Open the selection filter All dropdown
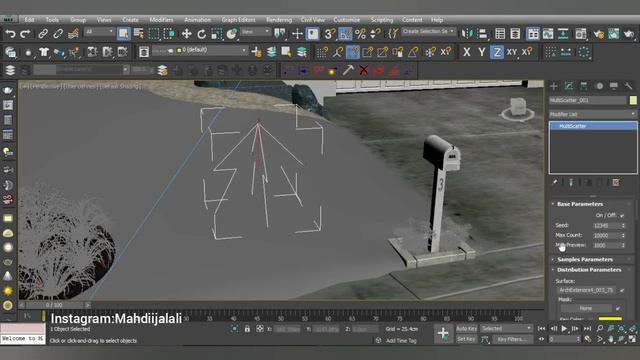The width and height of the screenshot is (640, 360). coord(99,32)
